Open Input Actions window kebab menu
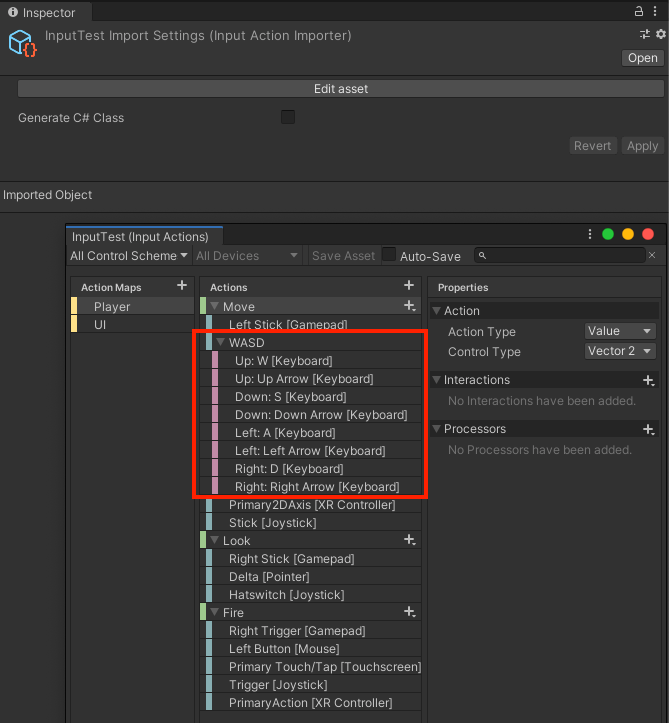669x723 pixels. [590, 234]
